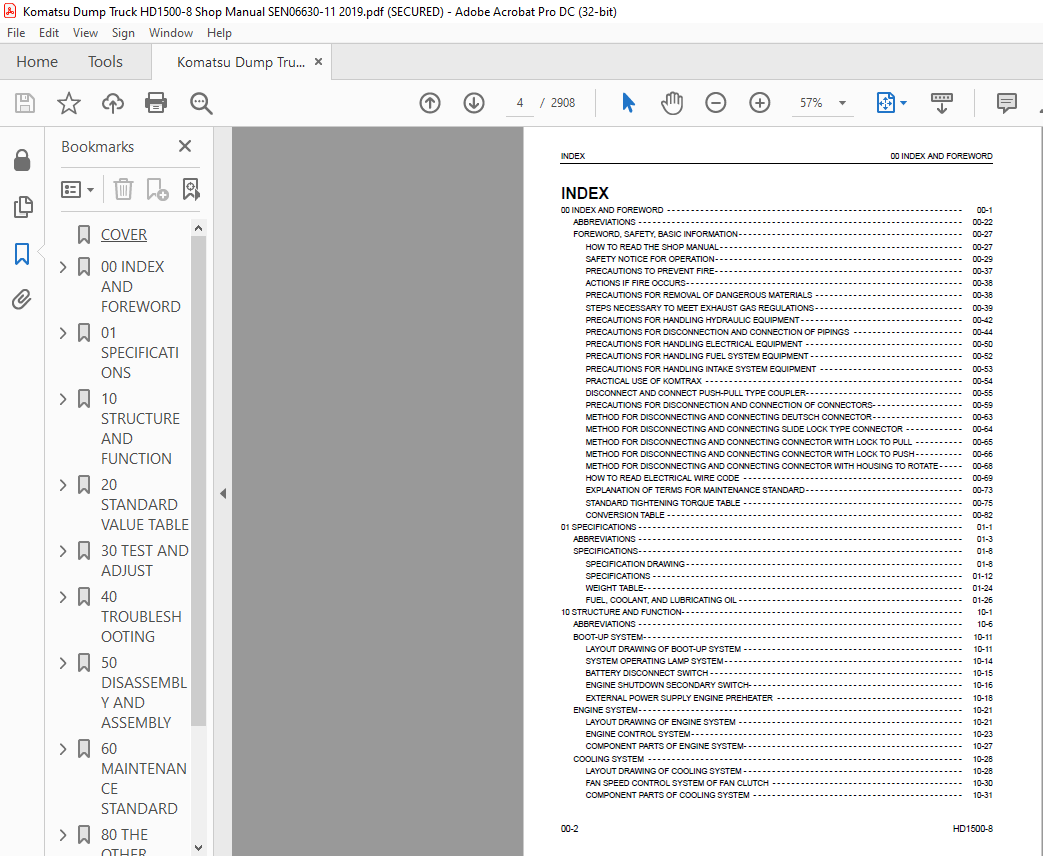Add a new bookmark icon
The height and width of the screenshot is (856, 1043).
pyautogui.click(x=157, y=190)
